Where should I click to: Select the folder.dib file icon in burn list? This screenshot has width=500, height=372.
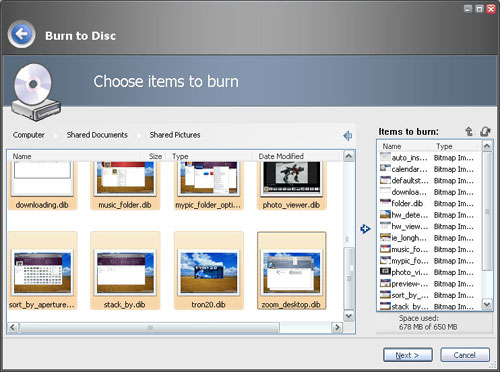[x=385, y=203]
